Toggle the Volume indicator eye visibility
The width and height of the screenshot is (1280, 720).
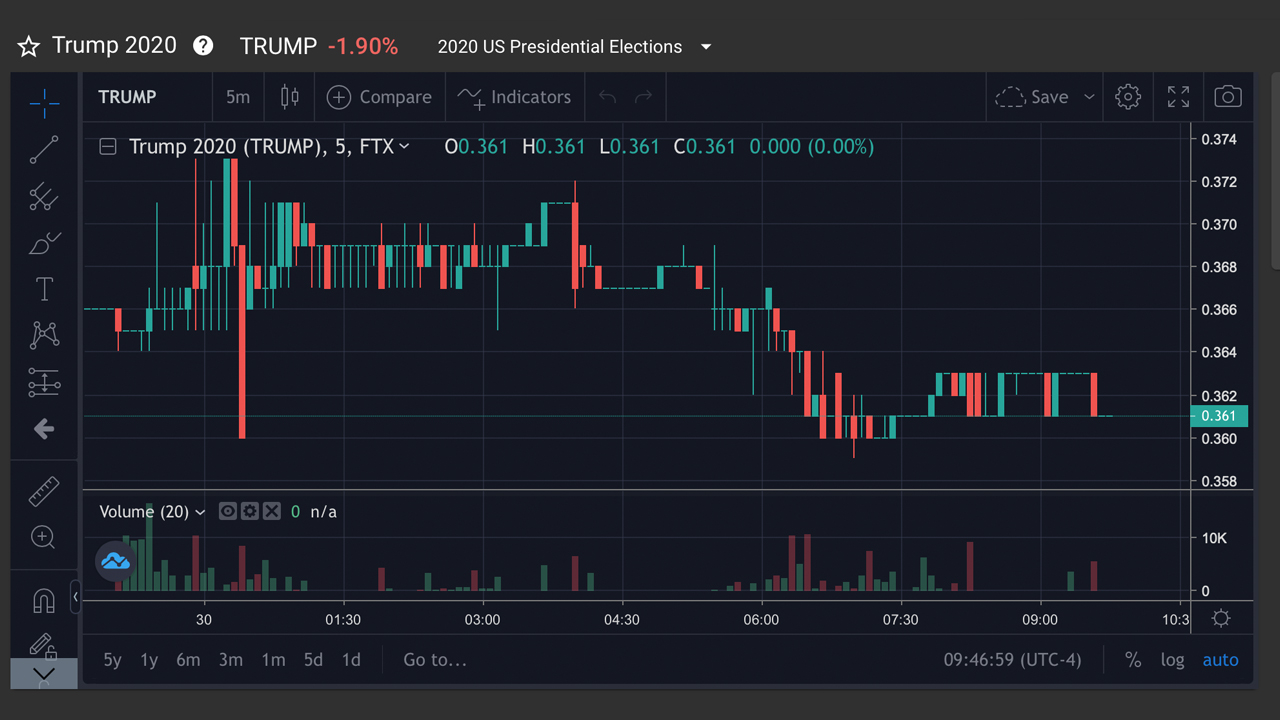click(x=228, y=512)
